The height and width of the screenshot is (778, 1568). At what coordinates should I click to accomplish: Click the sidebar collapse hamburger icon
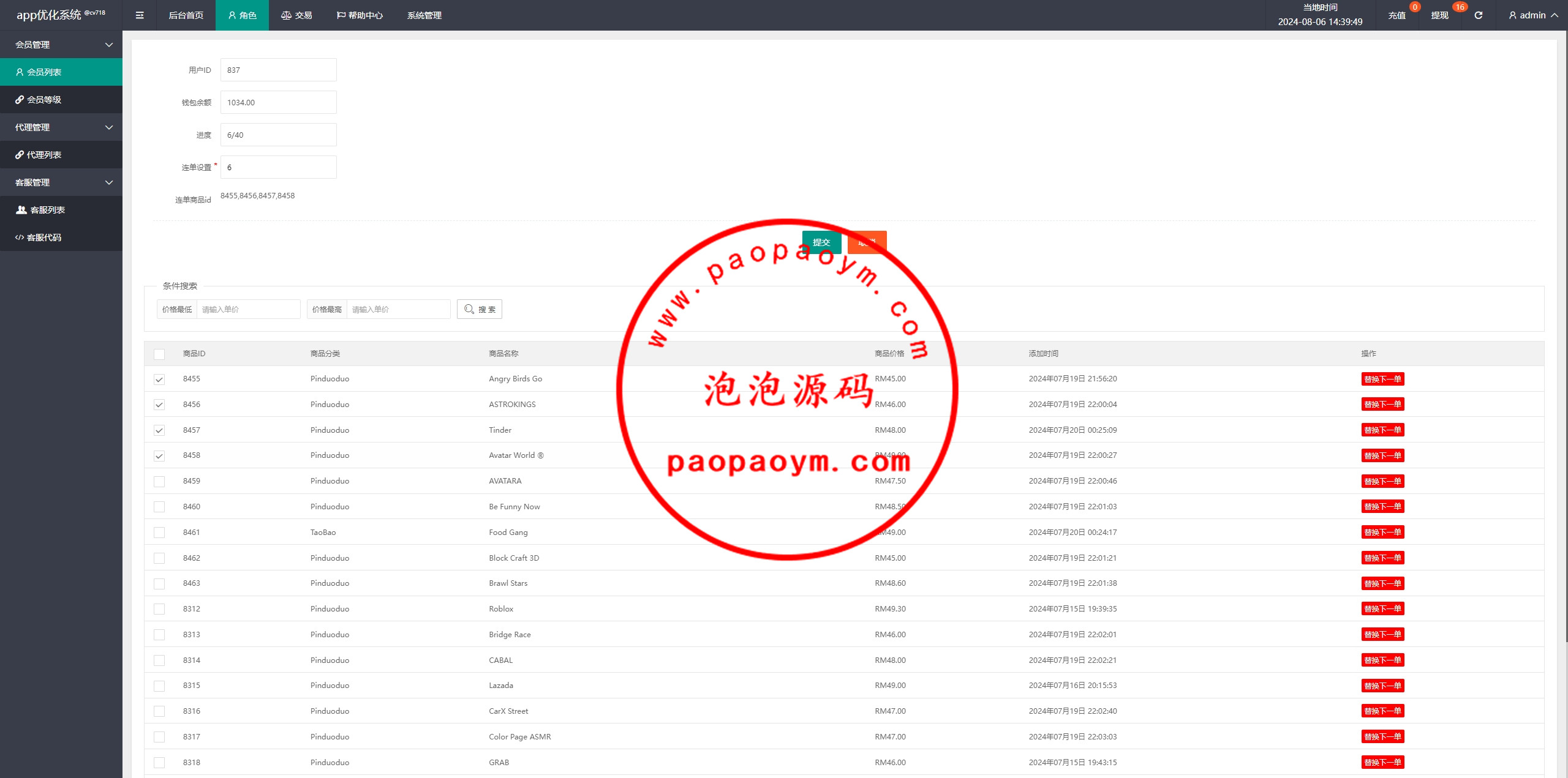pyautogui.click(x=140, y=15)
